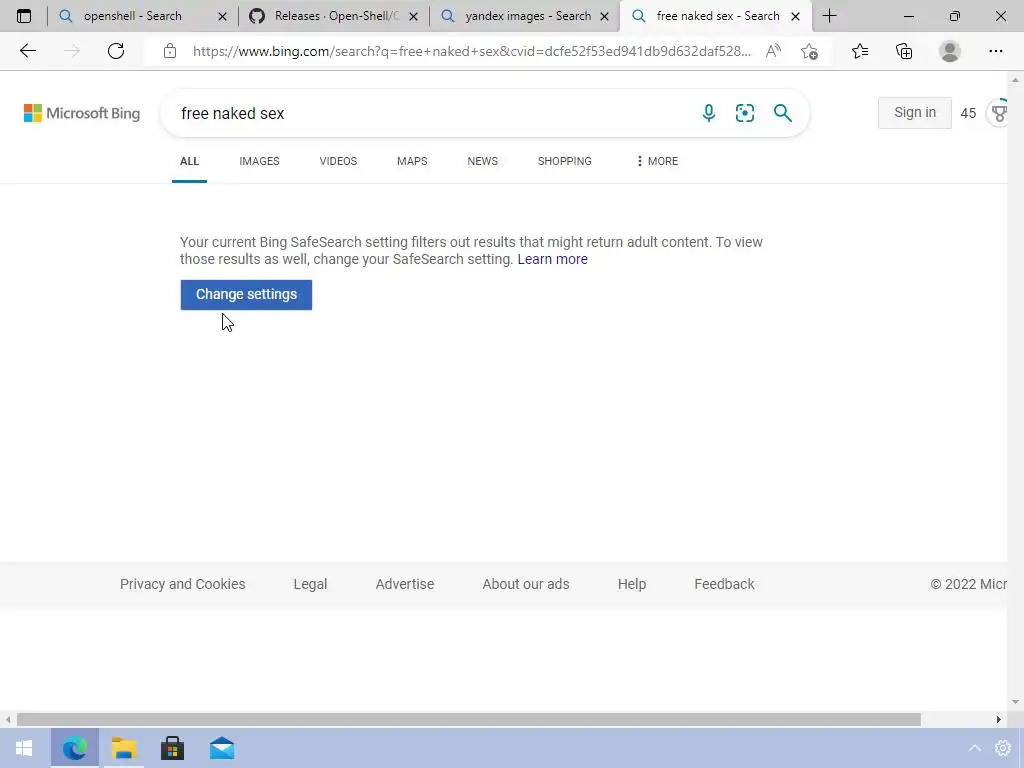Close the openshell - Search tab
Image resolution: width=1024 pixels, height=768 pixels.
(x=222, y=16)
